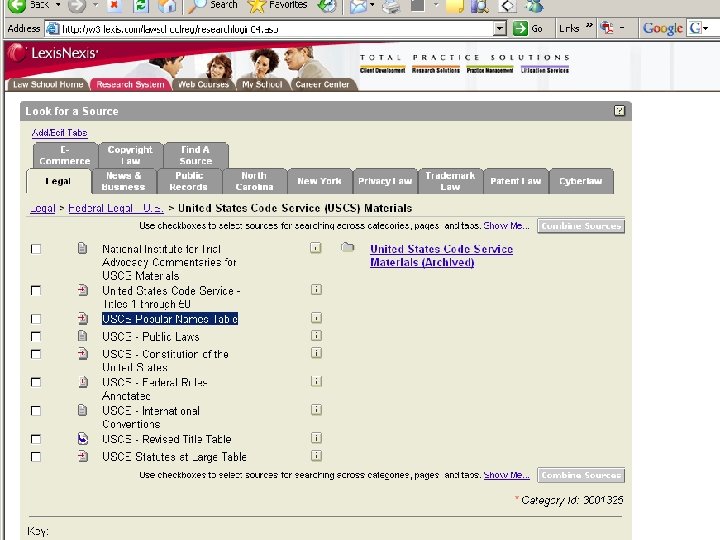Click the top Show Me link
The image size is (720, 540).
pos(506,226)
